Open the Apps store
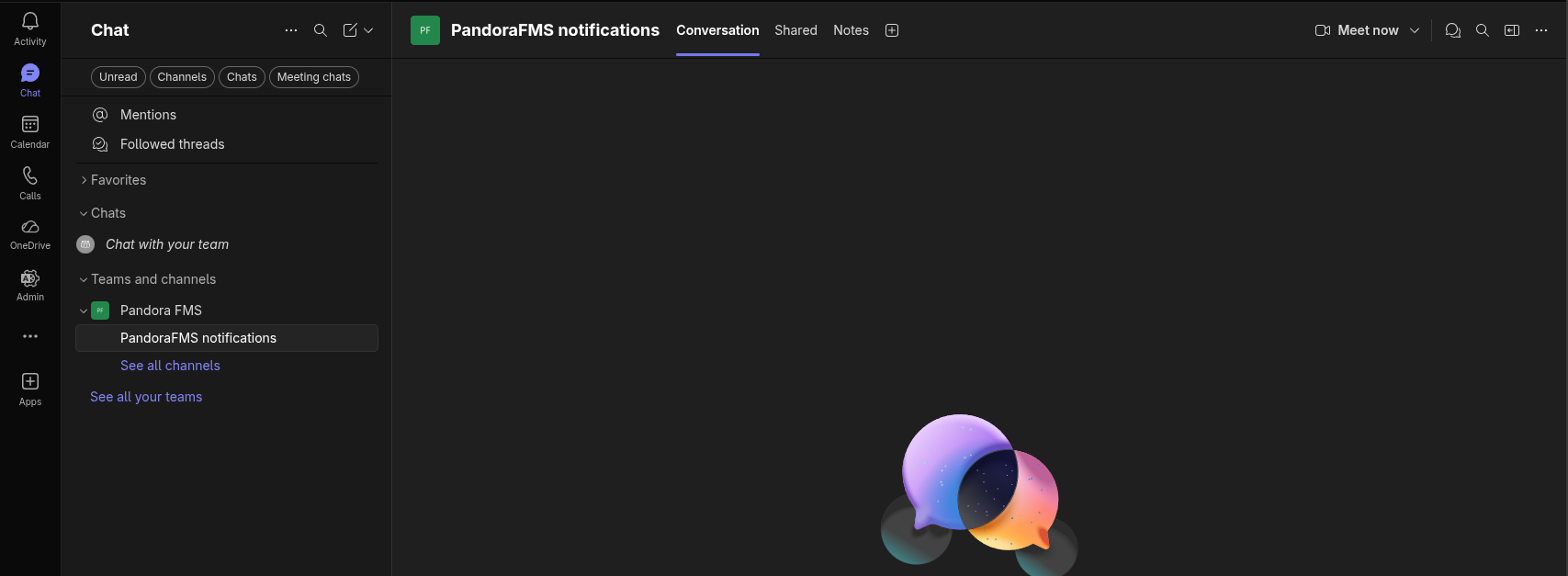Viewport: 1568px width, 576px height. pyautogui.click(x=30, y=389)
